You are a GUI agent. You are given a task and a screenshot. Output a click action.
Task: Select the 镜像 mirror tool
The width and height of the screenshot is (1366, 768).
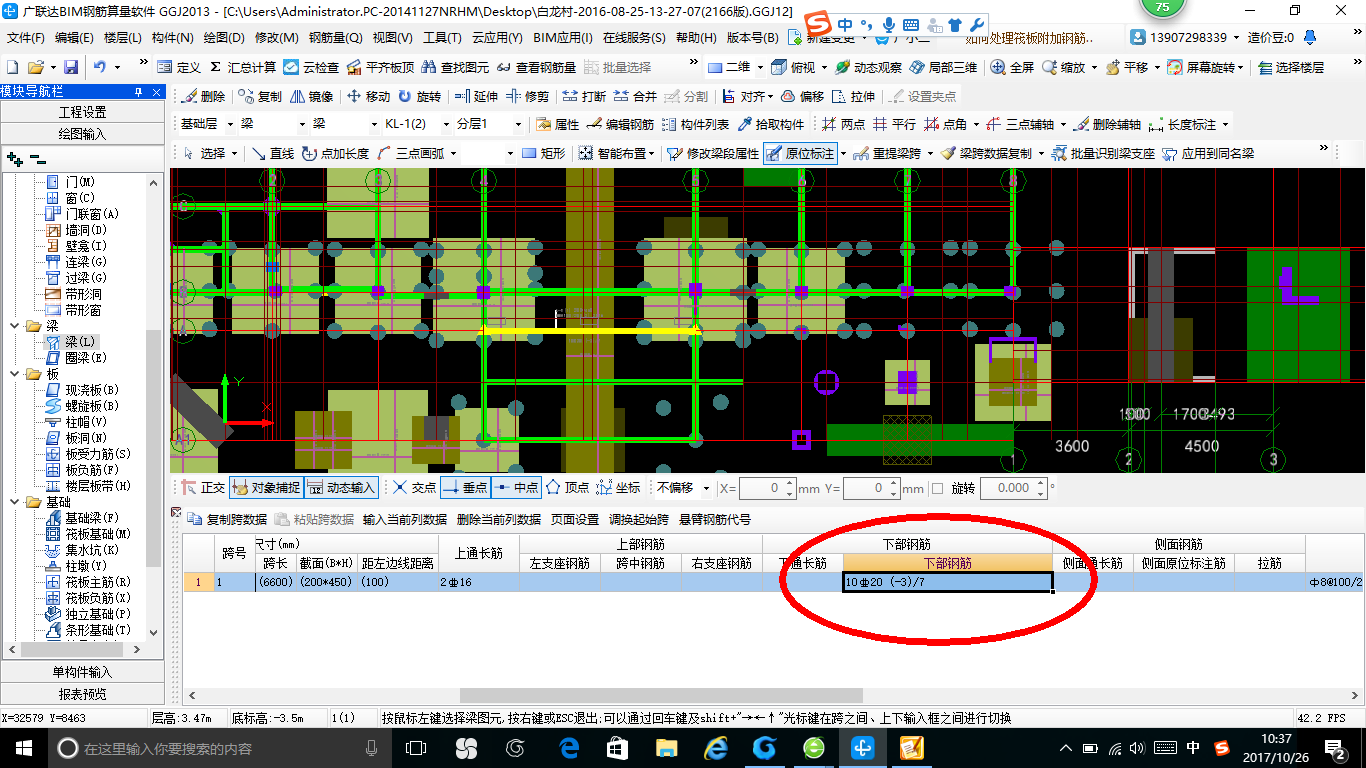[311, 96]
